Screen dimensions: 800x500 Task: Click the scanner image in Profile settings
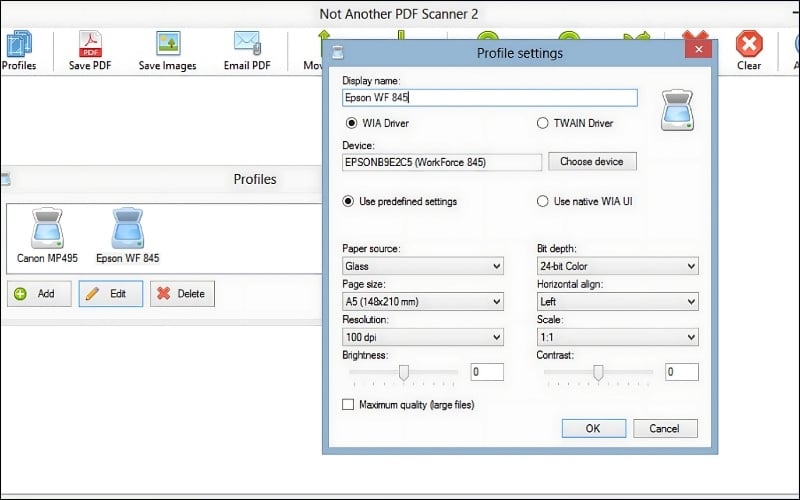(677, 110)
